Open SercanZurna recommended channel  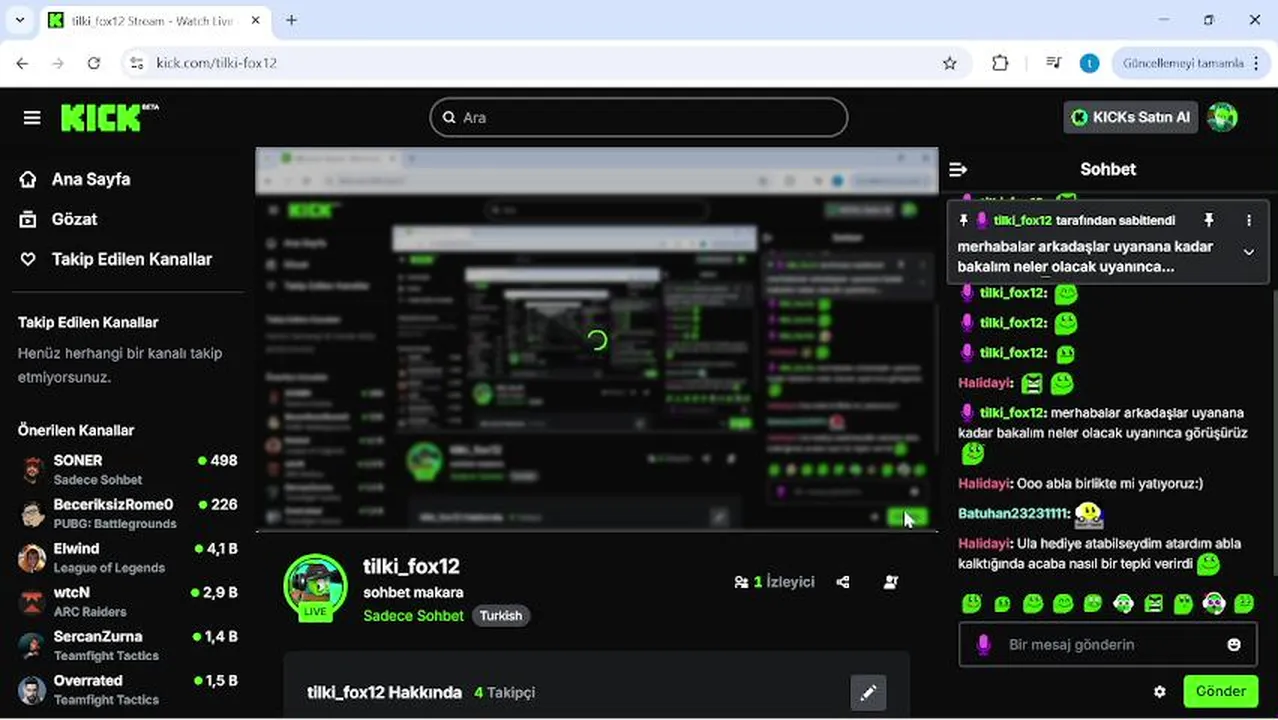[128, 645]
